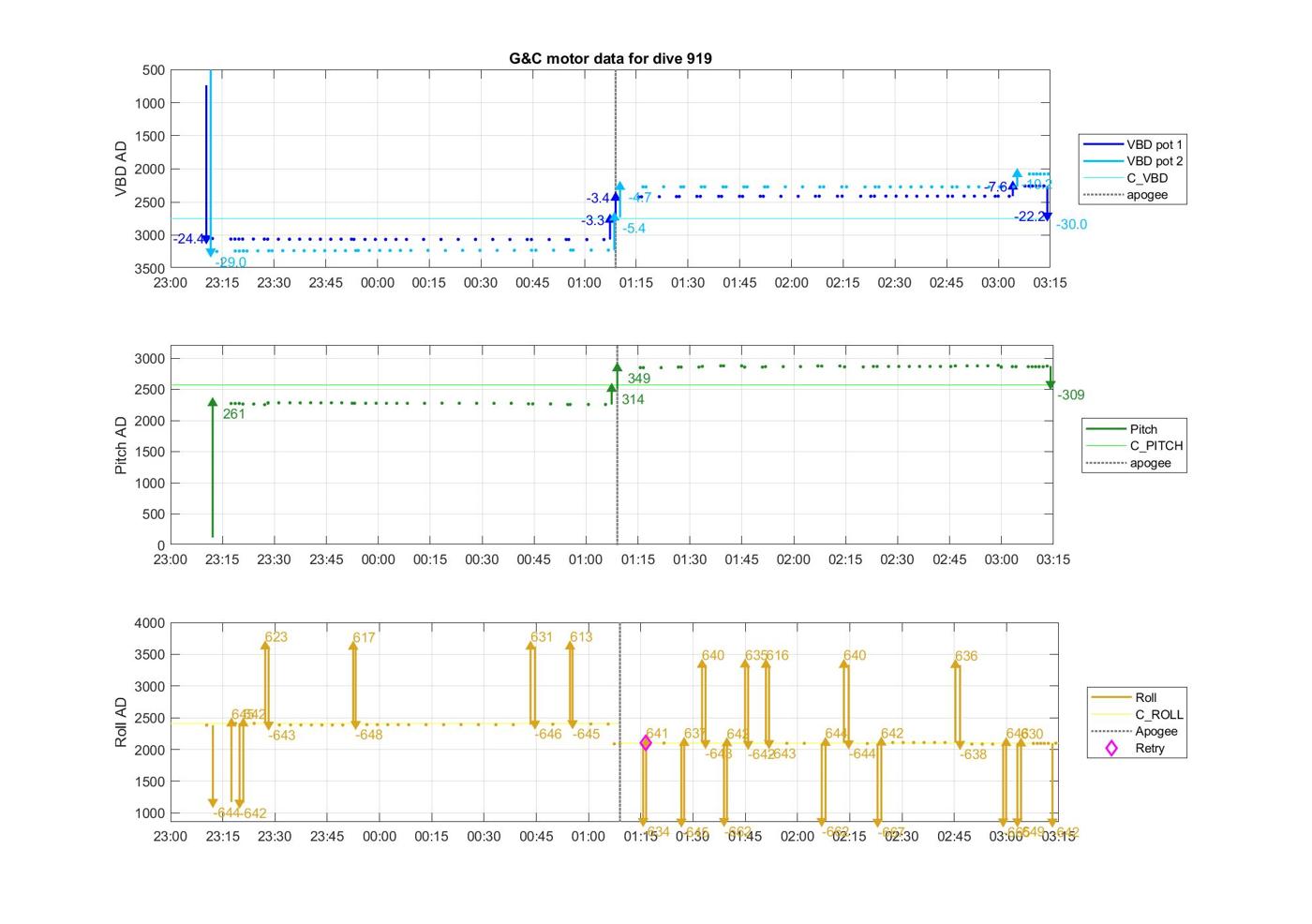Click the apogee dotted line in Pitch plot
This screenshot has height=924, width=1312.
click(618, 445)
